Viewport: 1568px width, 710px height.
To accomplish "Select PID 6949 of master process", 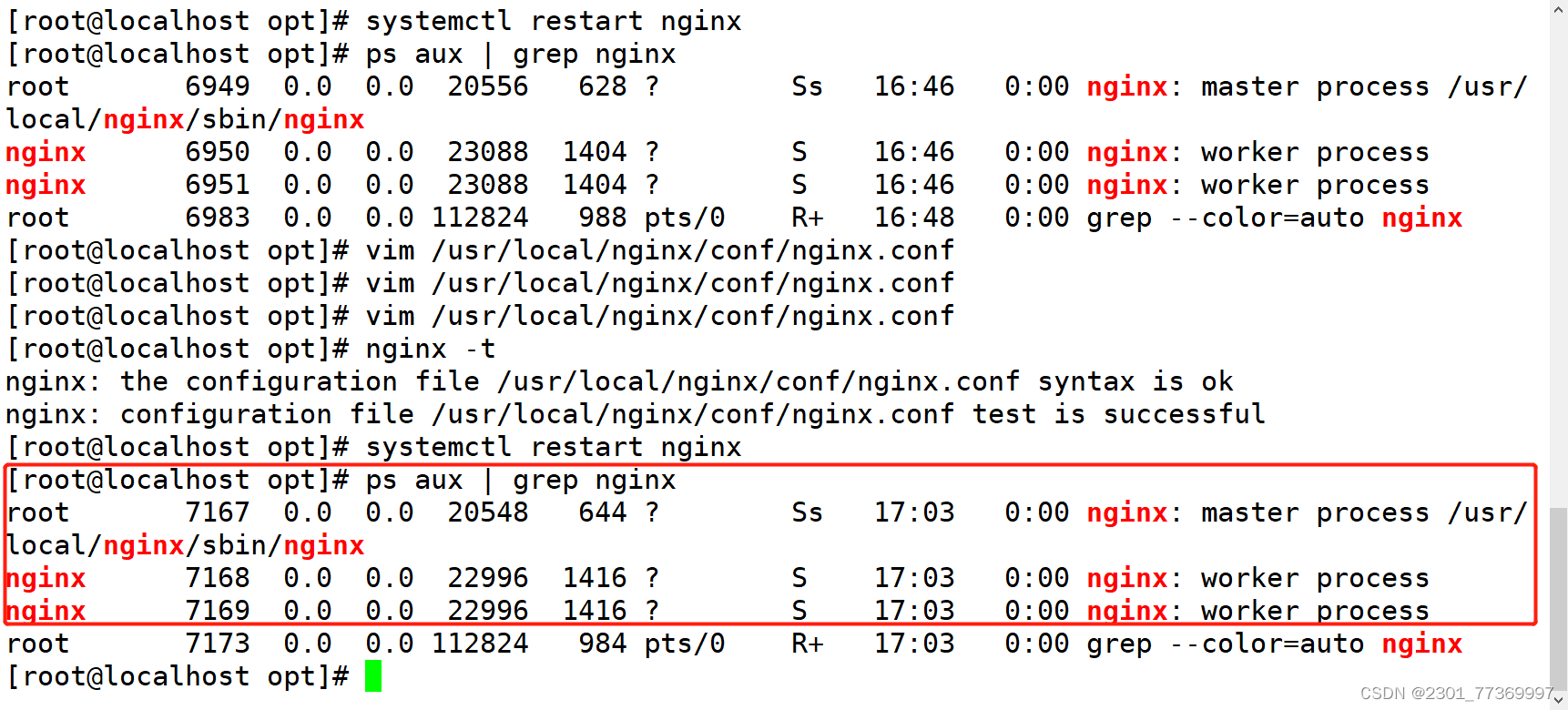I will coord(218,86).
